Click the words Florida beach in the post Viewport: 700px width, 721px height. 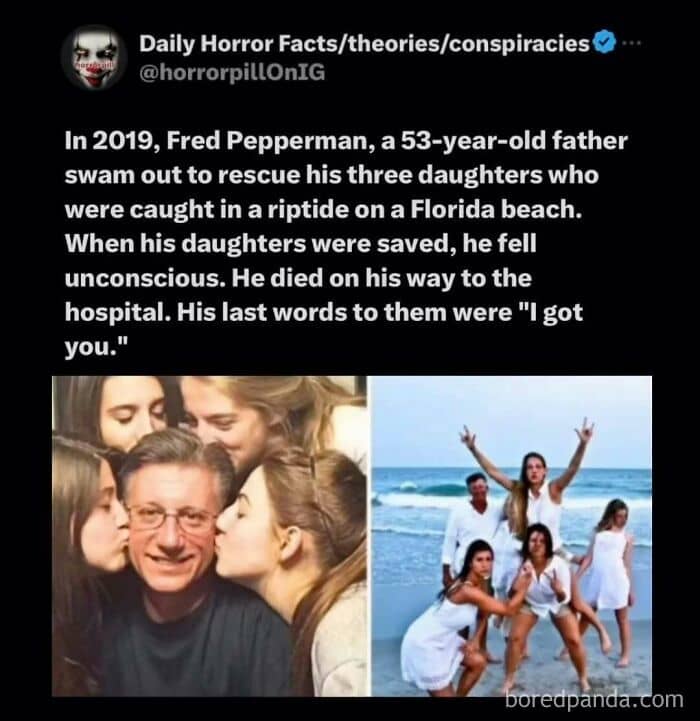click(x=495, y=209)
